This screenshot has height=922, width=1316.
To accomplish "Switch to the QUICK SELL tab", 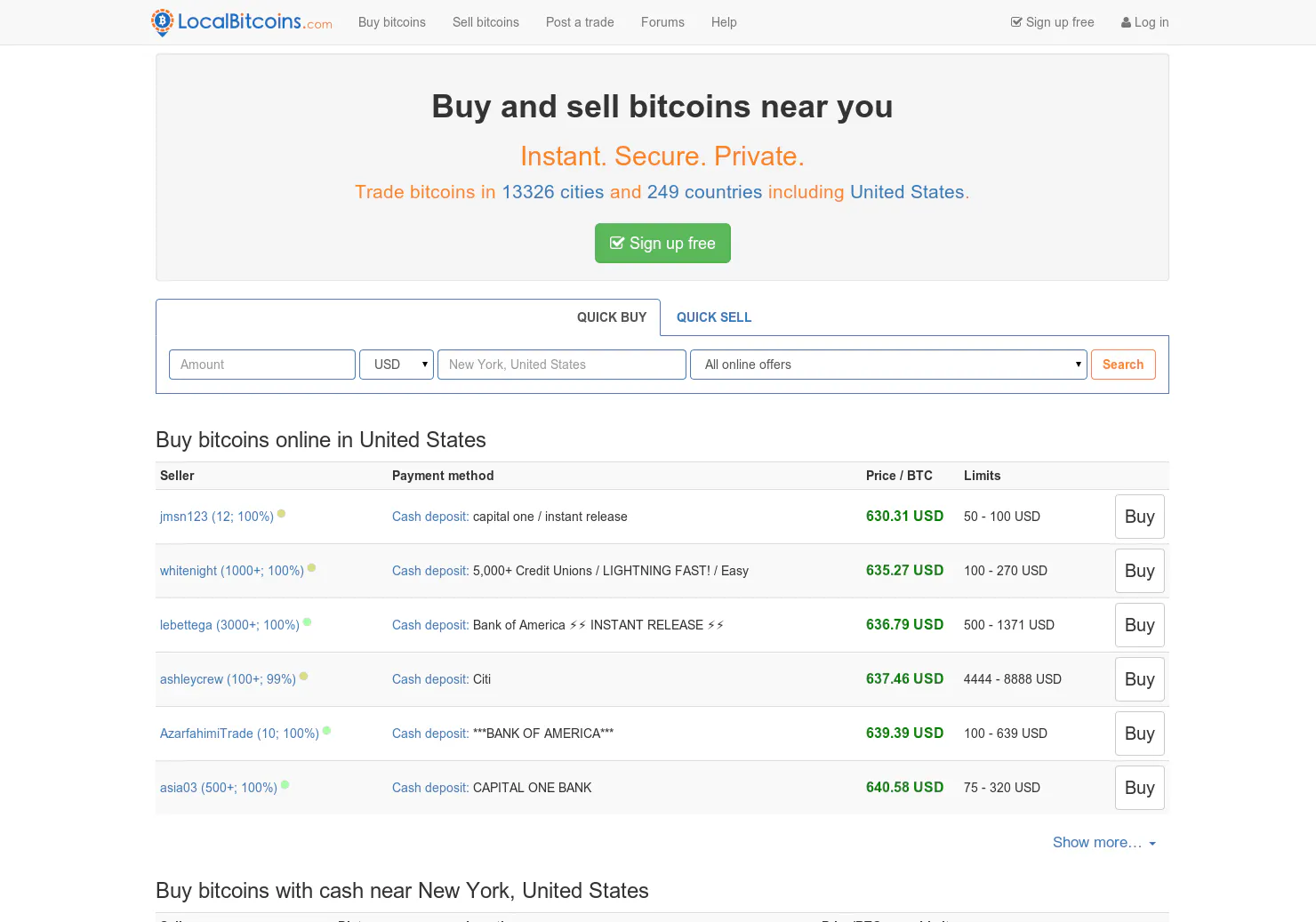I will click(x=714, y=317).
